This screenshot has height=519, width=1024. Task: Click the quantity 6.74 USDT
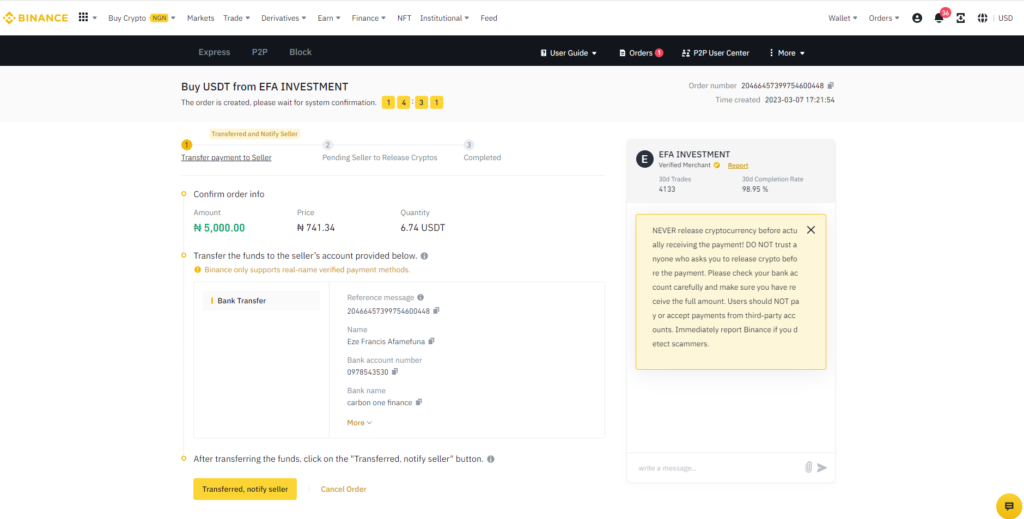[x=423, y=228]
